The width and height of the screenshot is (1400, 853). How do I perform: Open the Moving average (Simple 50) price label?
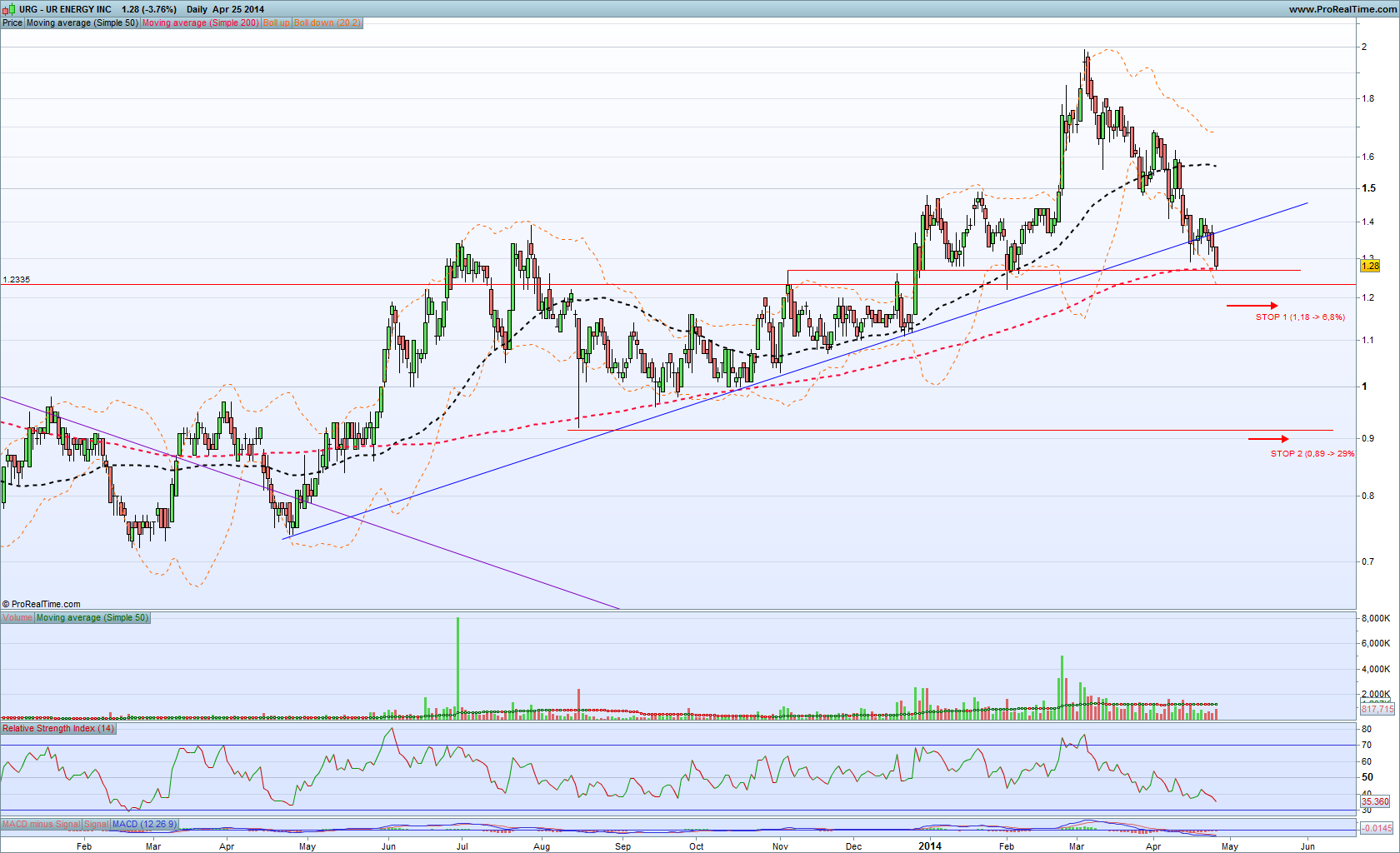pyautogui.click(x=82, y=23)
